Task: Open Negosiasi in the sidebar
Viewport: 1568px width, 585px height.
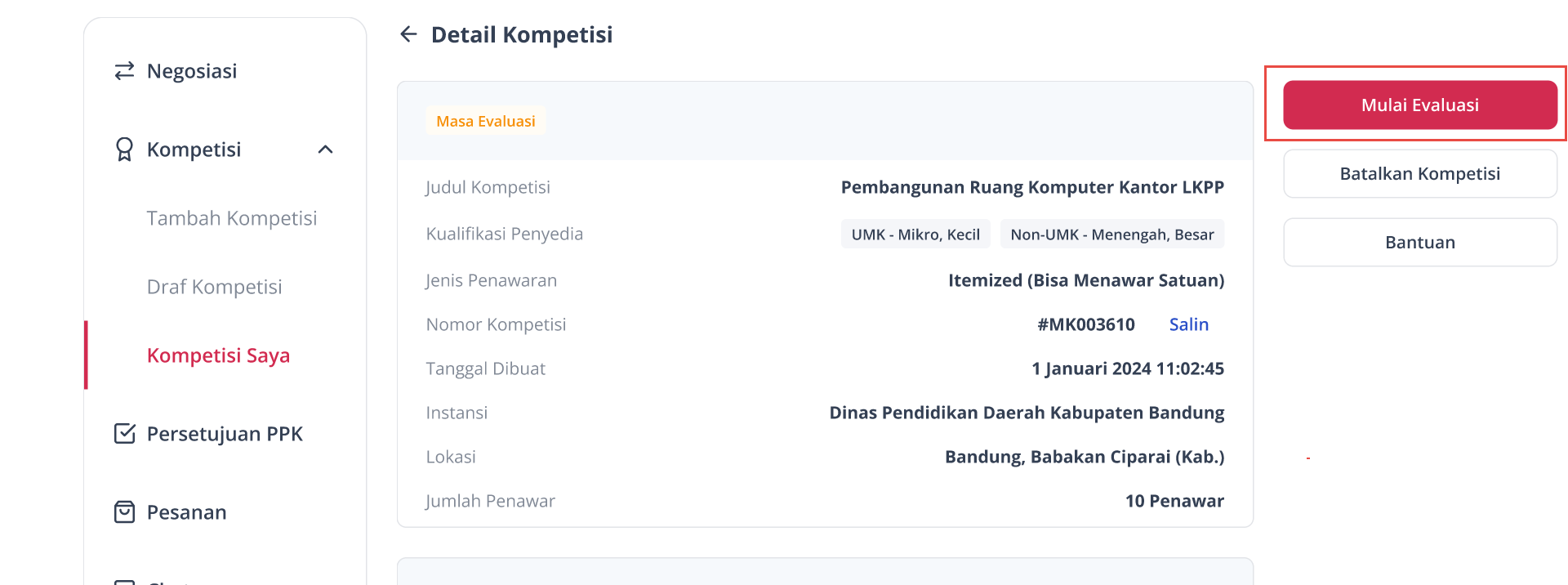Action: [192, 71]
